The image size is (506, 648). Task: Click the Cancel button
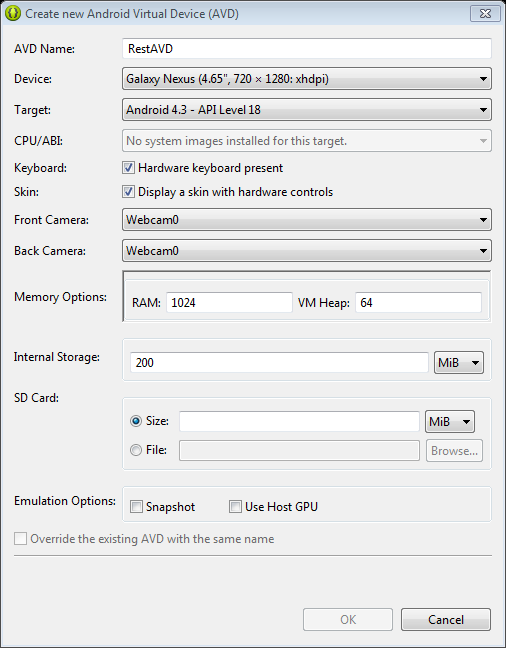[x=446, y=619]
